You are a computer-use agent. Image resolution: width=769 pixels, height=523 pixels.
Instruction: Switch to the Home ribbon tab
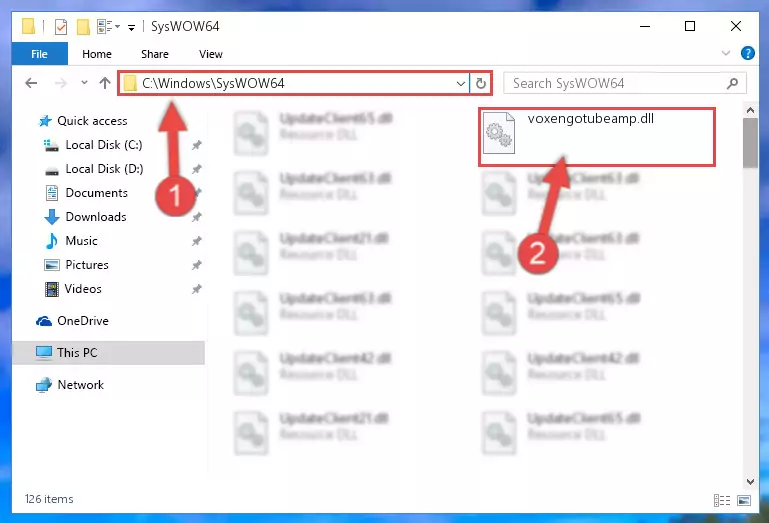[x=97, y=54]
